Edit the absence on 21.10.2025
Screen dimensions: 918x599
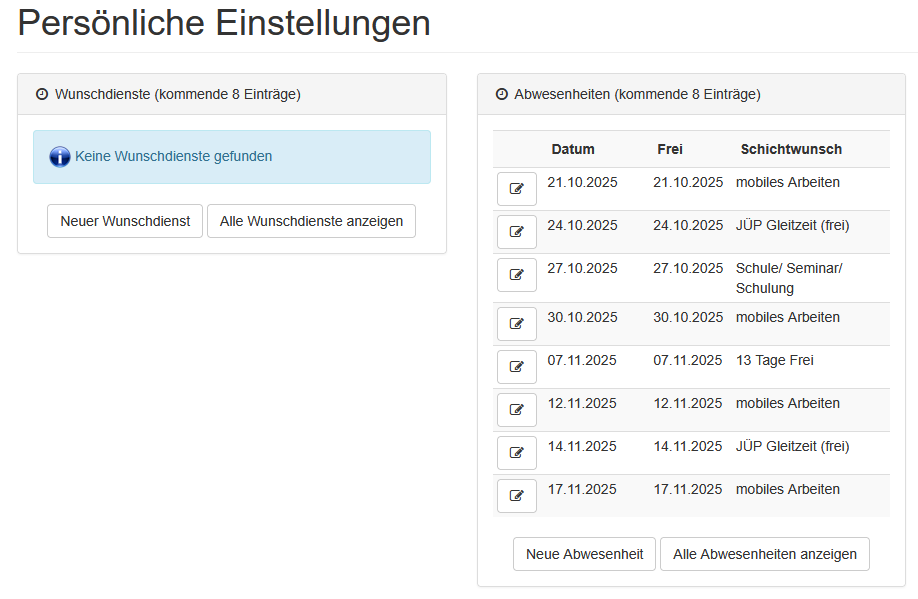pos(516,188)
